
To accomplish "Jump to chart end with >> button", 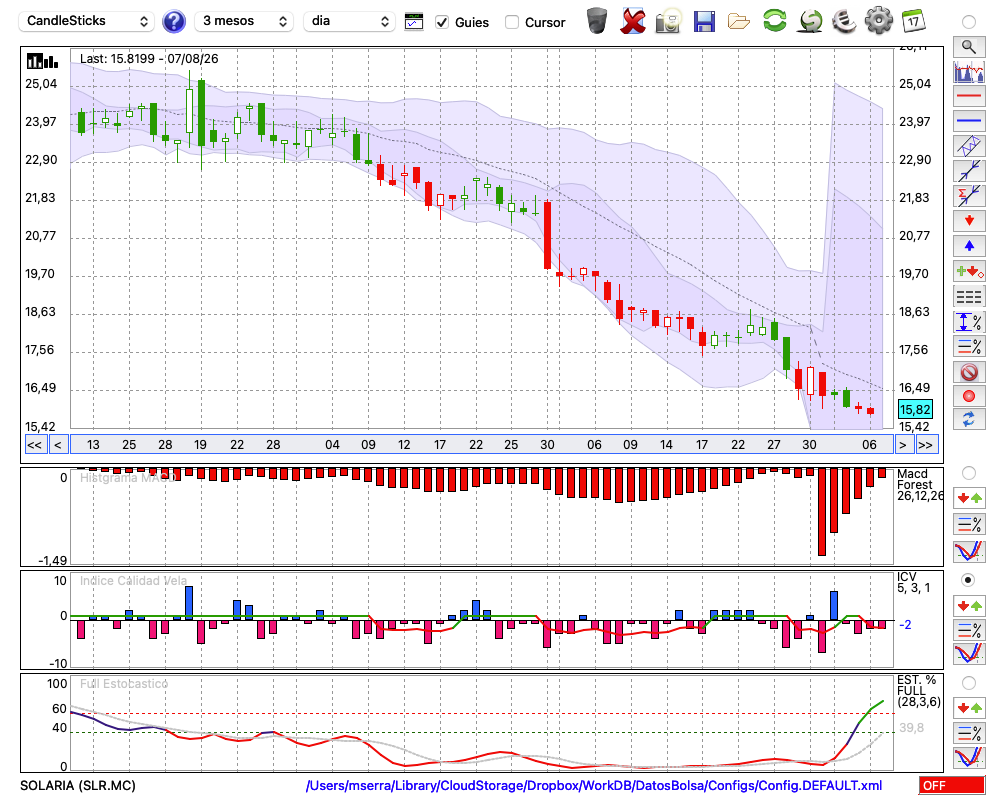I will pos(925,445).
